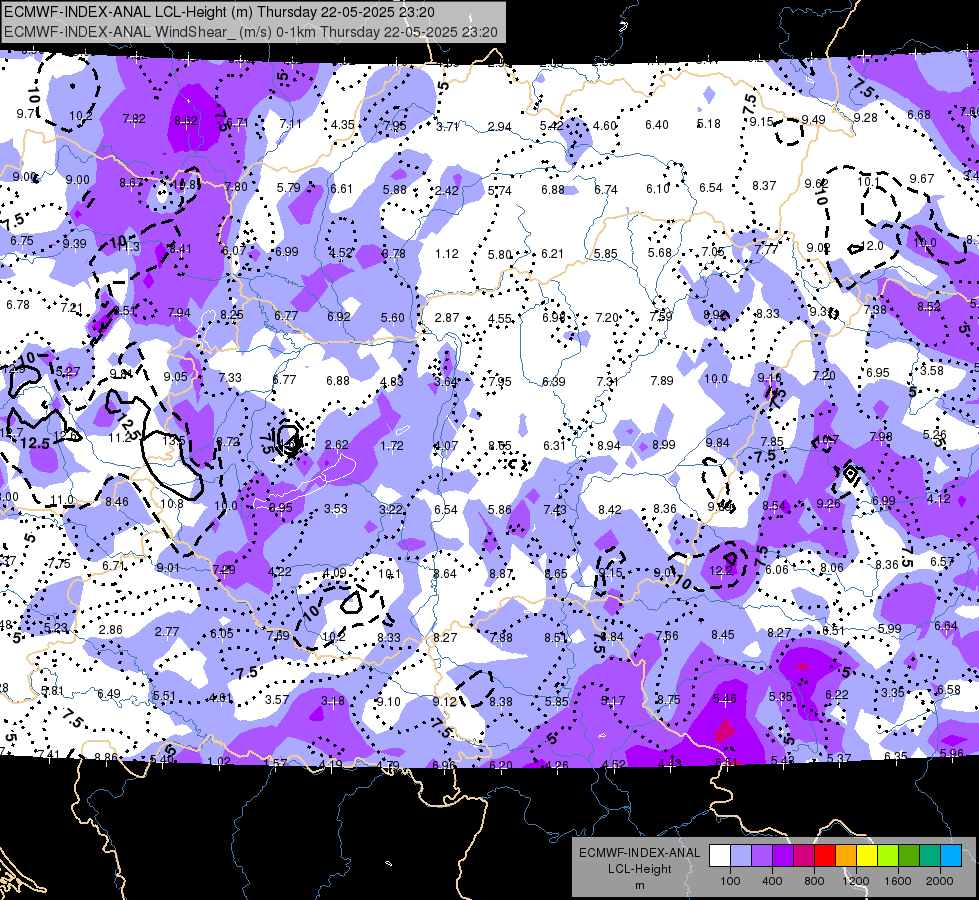Click the teal legend swatch
The height and width of the screenshot is (900, 979).
point(930,855)
